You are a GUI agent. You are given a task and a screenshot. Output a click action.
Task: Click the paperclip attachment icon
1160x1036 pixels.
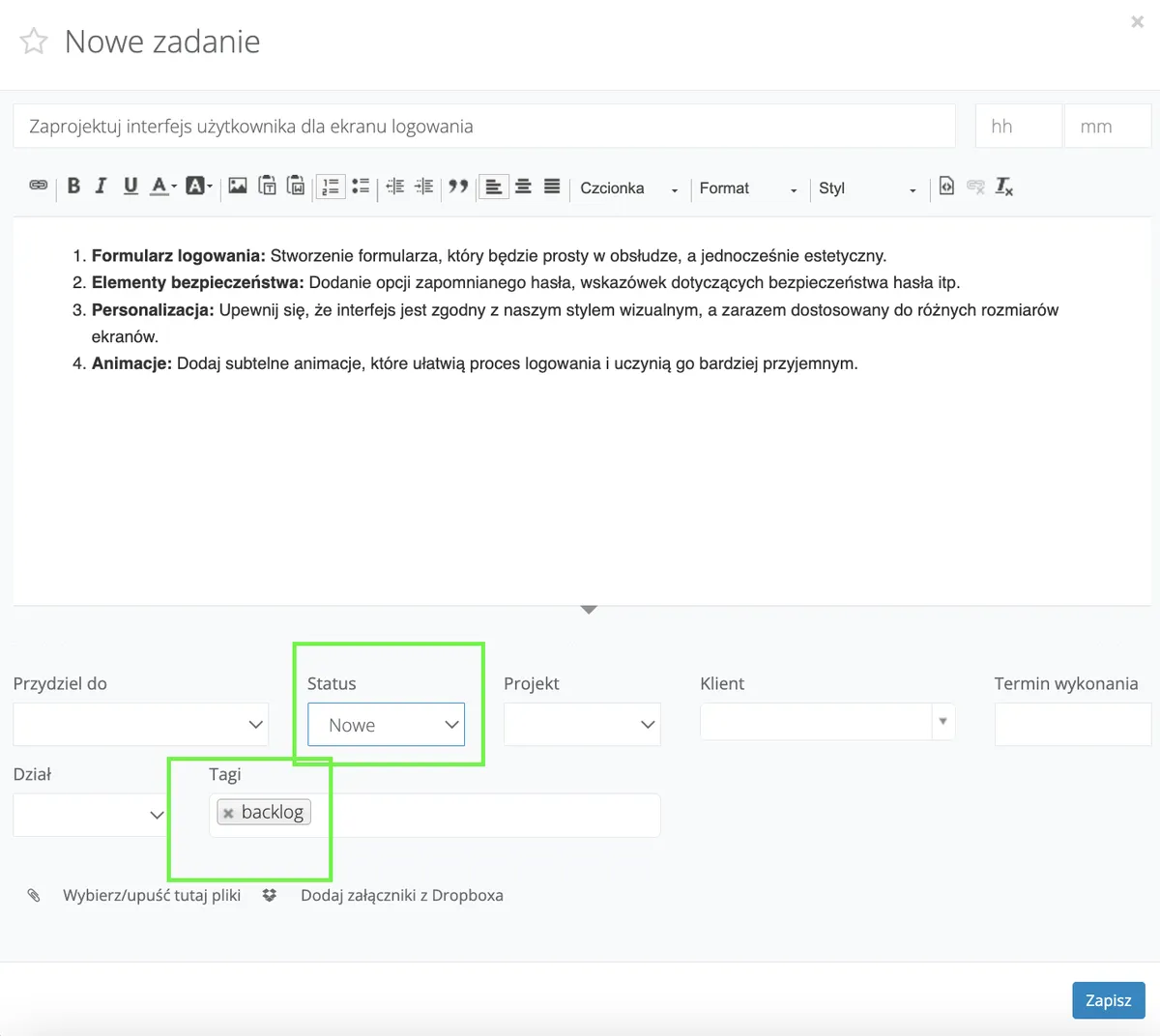[34, 895]
